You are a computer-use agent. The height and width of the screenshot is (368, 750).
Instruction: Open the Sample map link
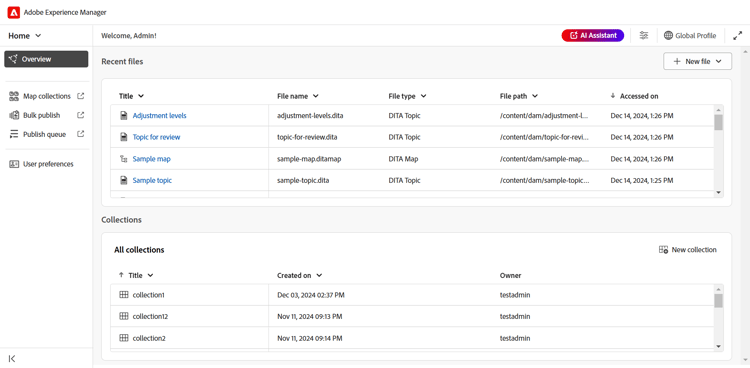point(152,159)
